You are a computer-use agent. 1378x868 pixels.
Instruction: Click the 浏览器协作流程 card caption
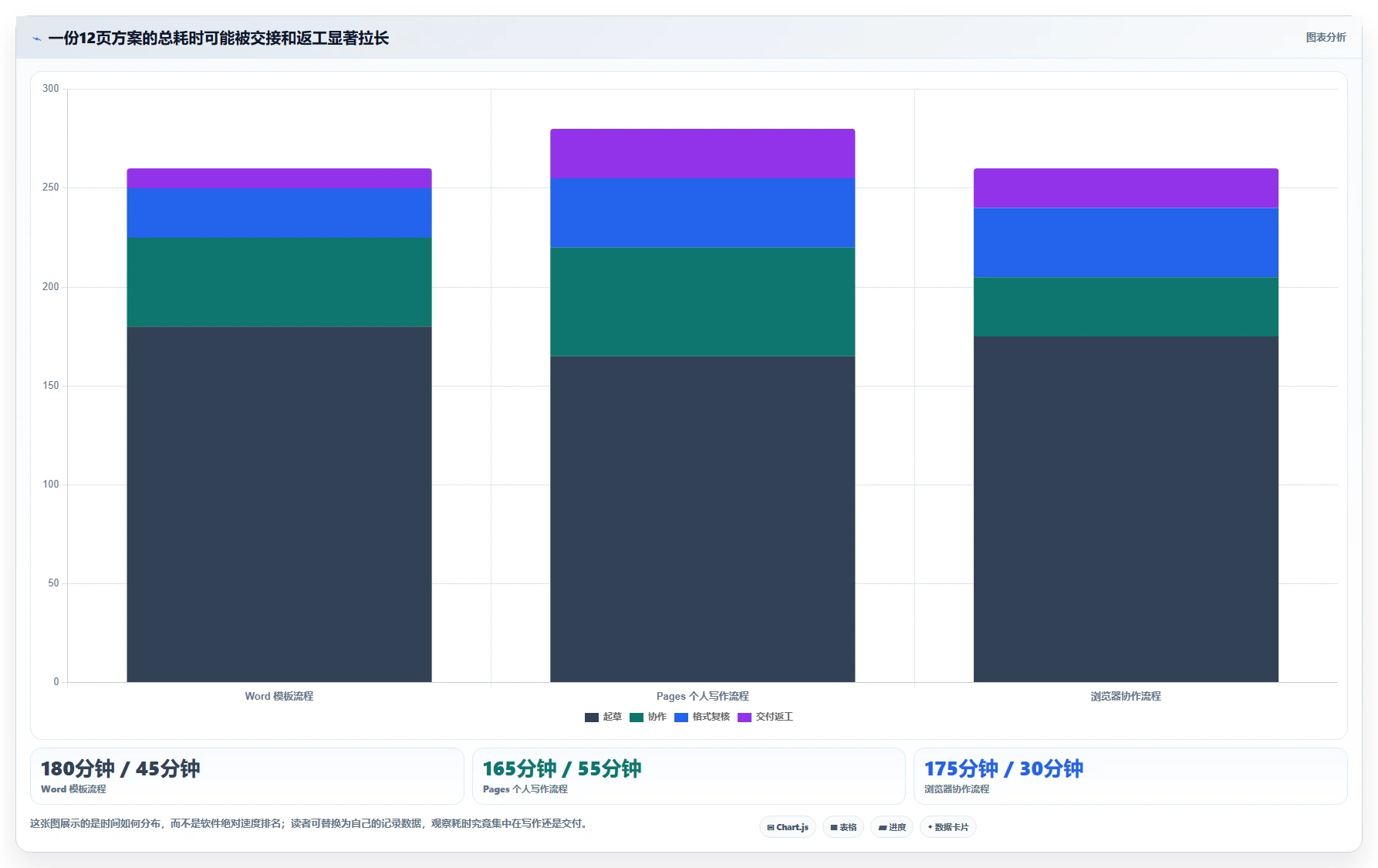coord(957,789)
